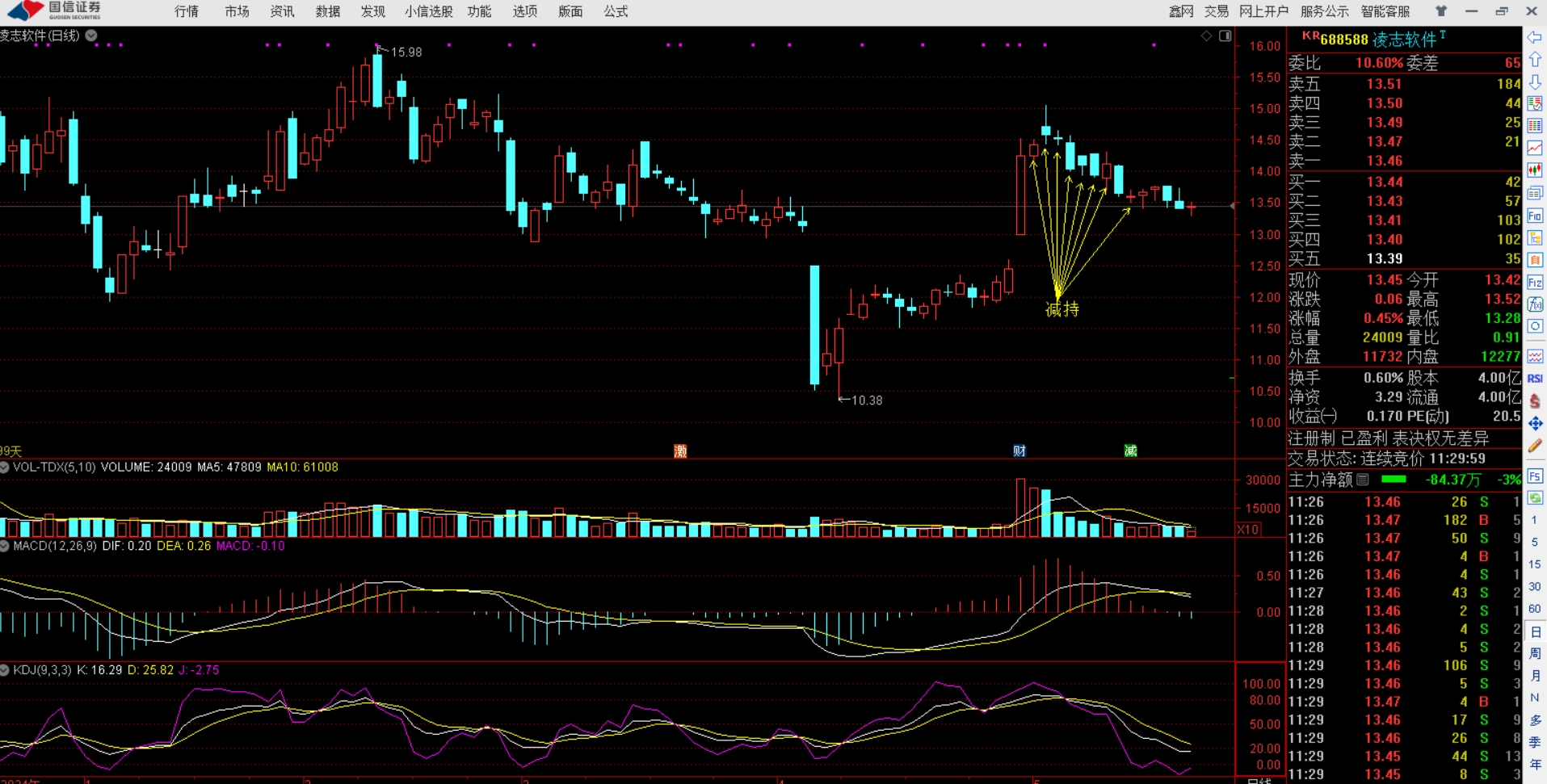Toggle the side panel icon at the chart corner

[x=1225, y=36]
